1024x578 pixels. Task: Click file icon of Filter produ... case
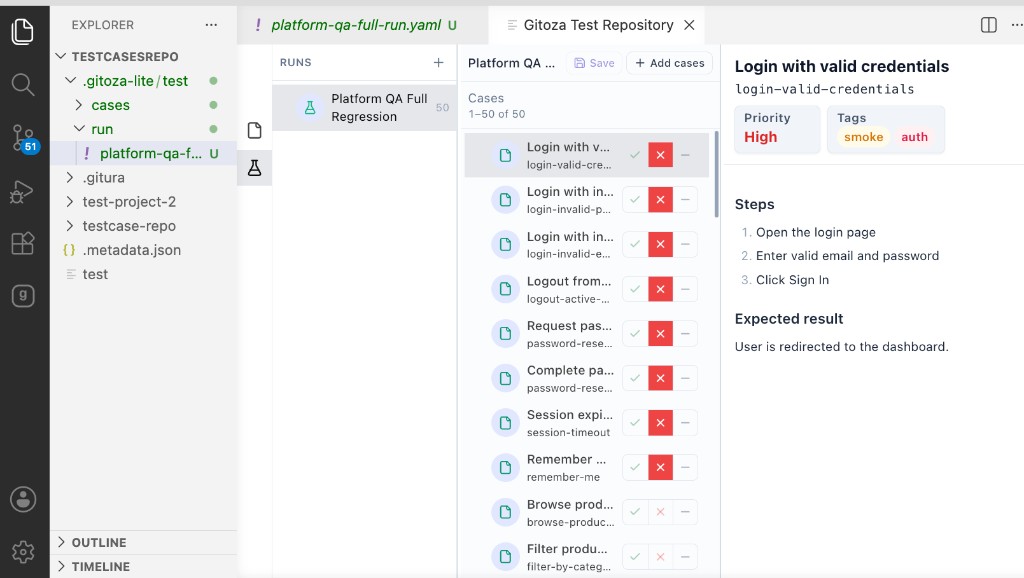[x=505, y=556]
